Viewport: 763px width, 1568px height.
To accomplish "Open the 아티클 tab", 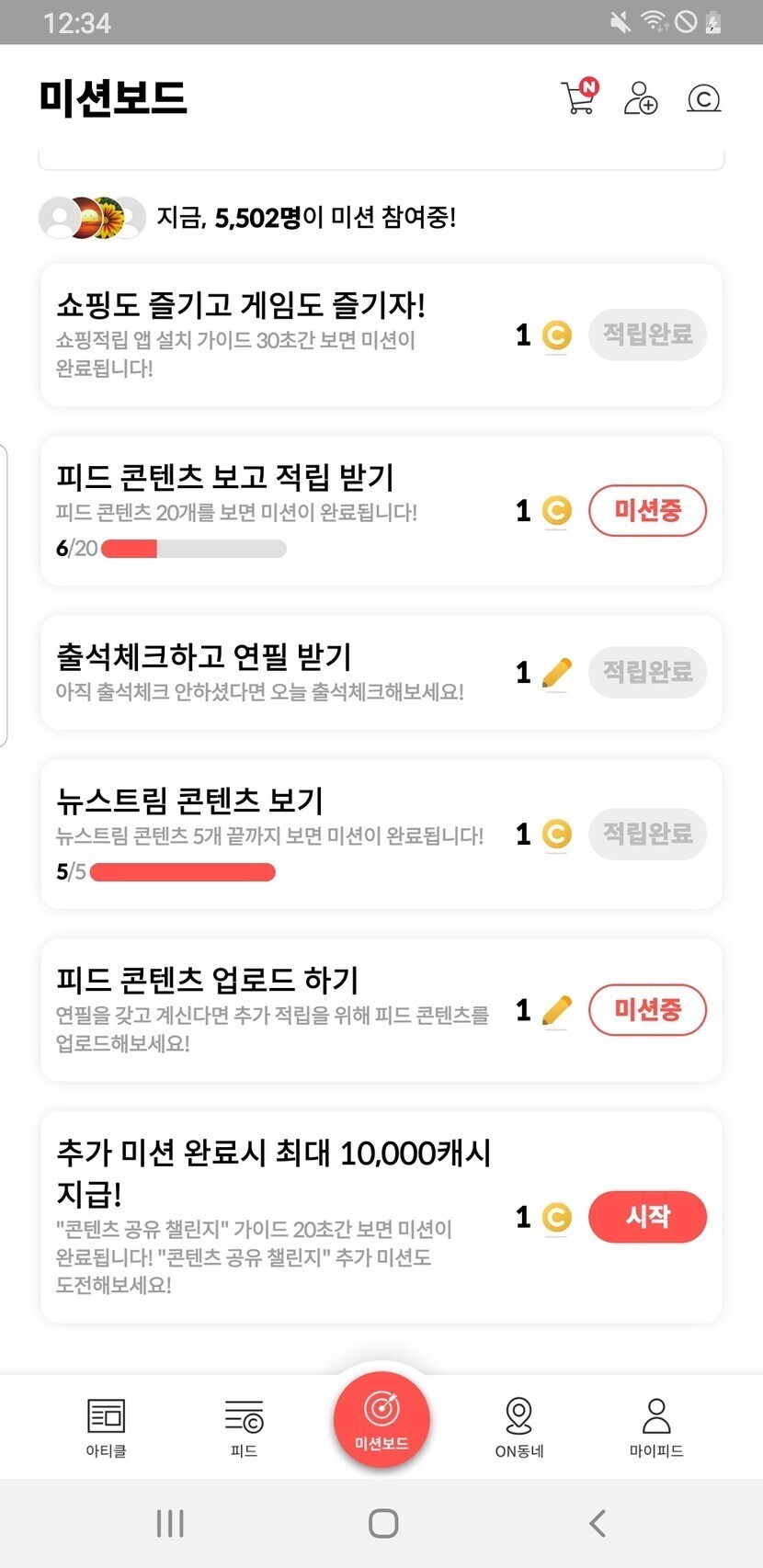I will click(106, 1426).
